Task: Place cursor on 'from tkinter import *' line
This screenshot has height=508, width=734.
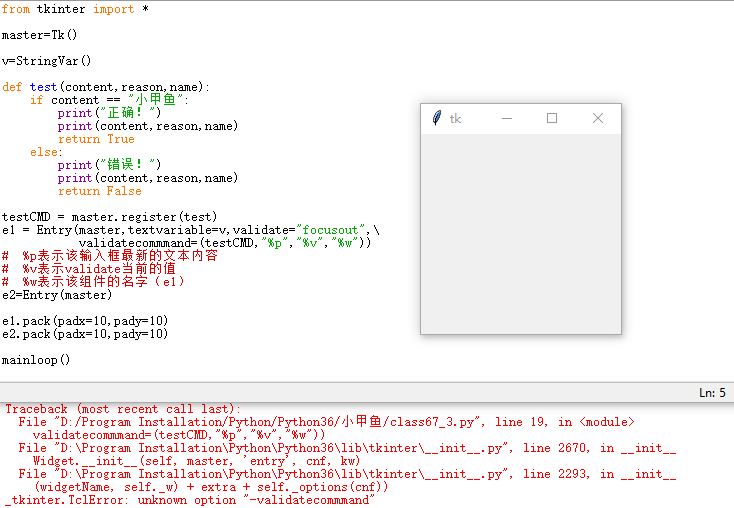Action: (68, 9)
